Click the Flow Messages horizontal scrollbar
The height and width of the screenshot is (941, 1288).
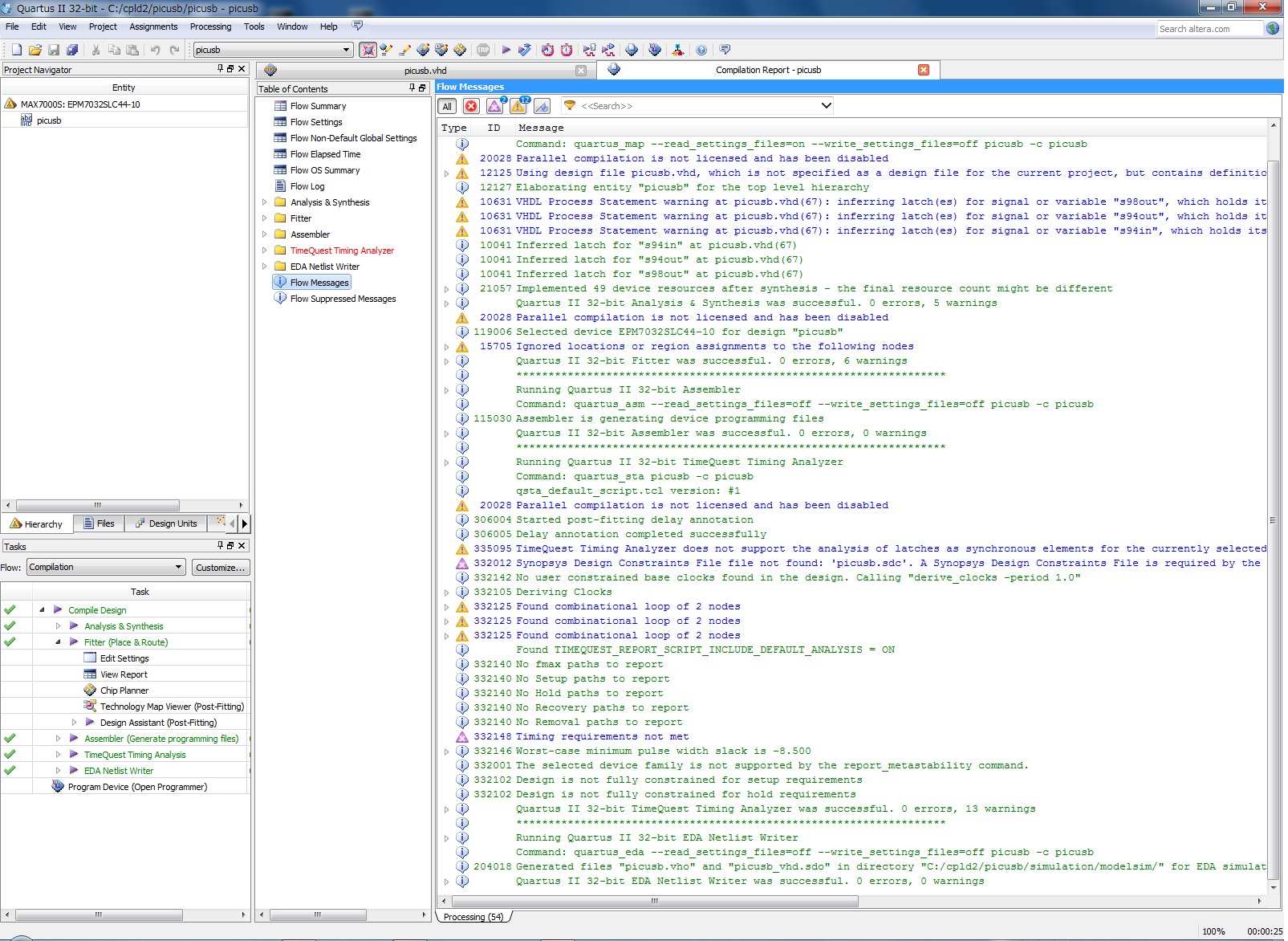point(654,902)
